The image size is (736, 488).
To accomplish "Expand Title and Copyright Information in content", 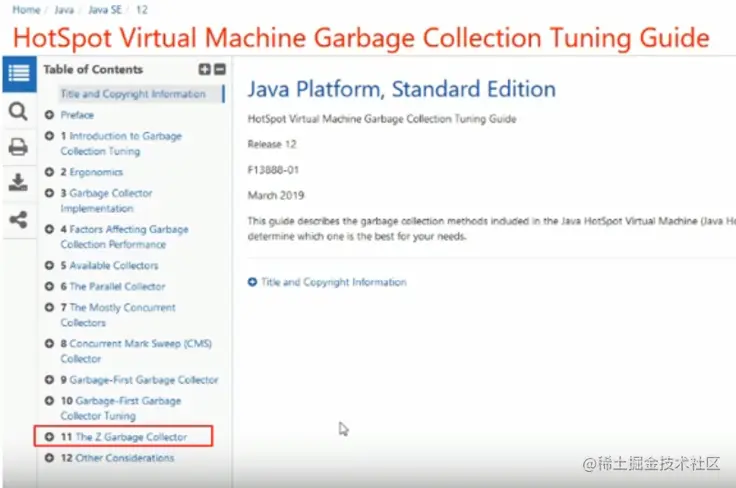I will (x=253, y=282).
